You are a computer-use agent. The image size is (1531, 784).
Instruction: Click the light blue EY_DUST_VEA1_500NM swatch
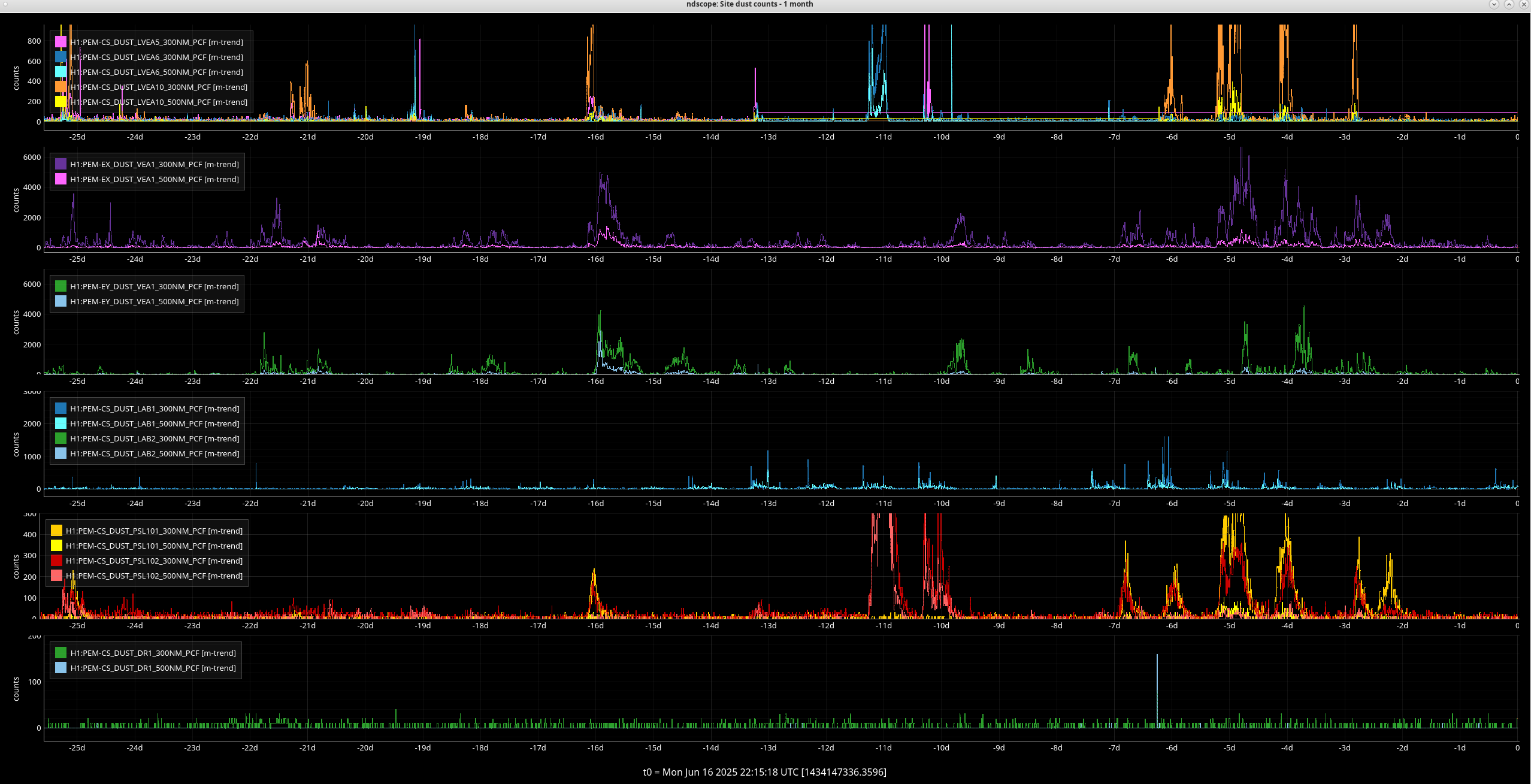point(61,301)
